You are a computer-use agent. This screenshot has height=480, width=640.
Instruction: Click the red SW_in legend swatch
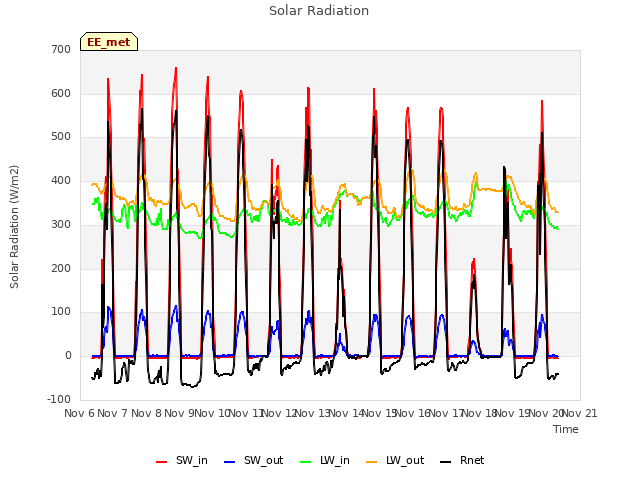tap(162, 462)
